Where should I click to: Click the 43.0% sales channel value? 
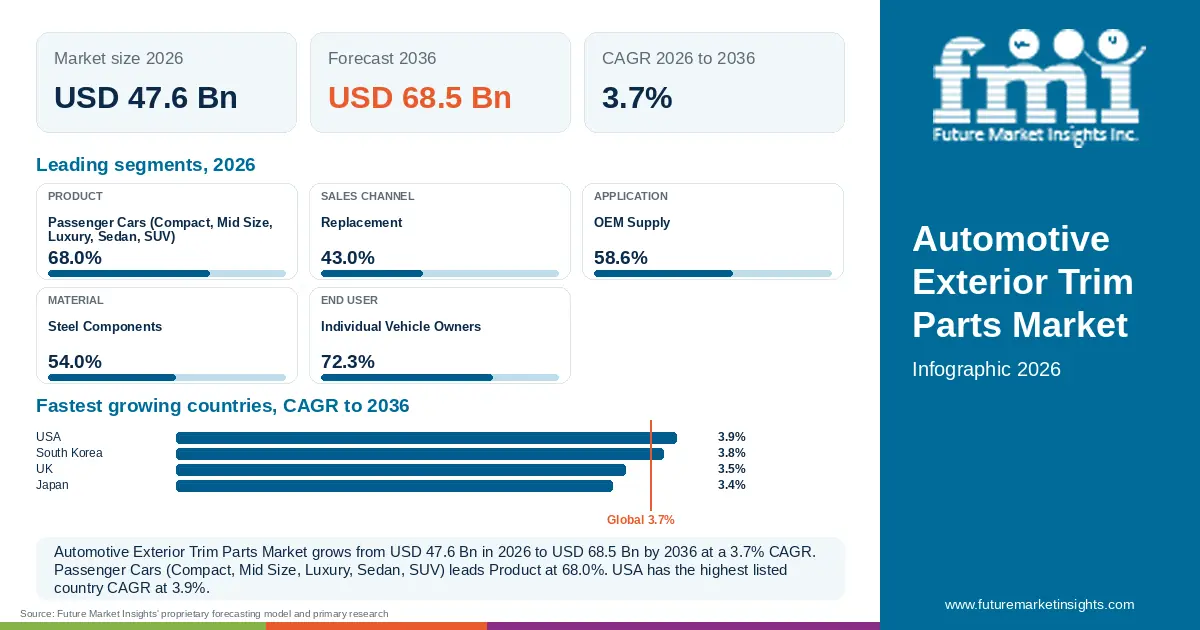coord(348,257)
